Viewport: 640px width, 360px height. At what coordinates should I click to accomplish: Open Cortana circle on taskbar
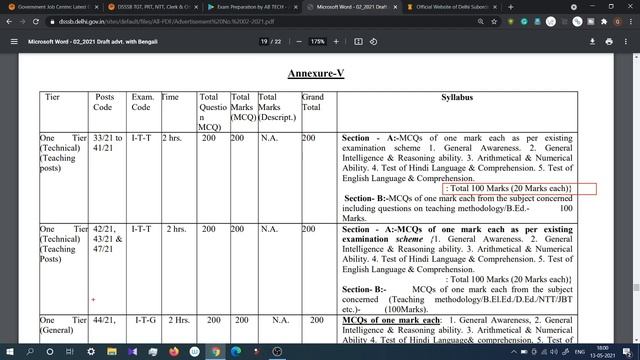pos(50,351)
